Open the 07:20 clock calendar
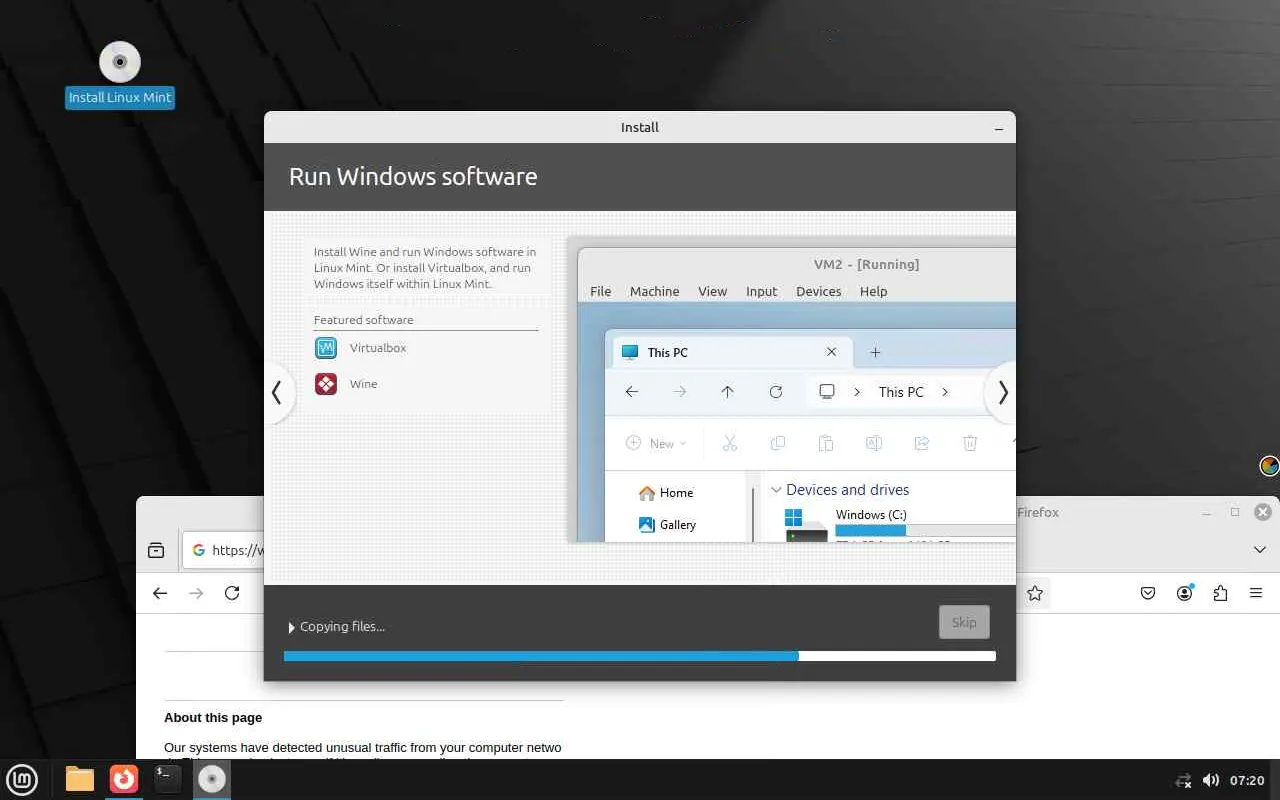The width and height of the screenshot is (1280, 800). (1247, 780)
